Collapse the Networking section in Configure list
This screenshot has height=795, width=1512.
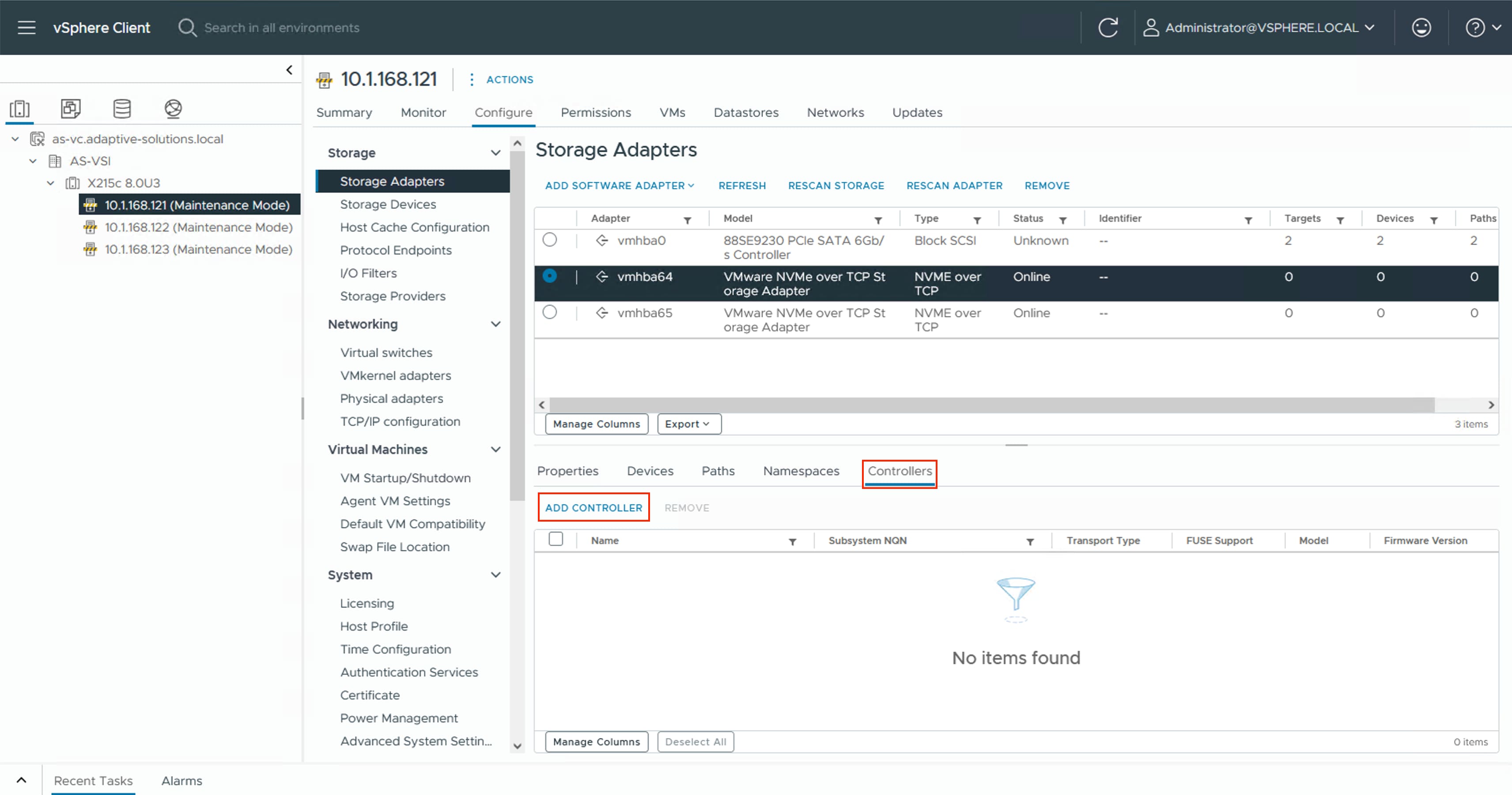tap(496, 323)
